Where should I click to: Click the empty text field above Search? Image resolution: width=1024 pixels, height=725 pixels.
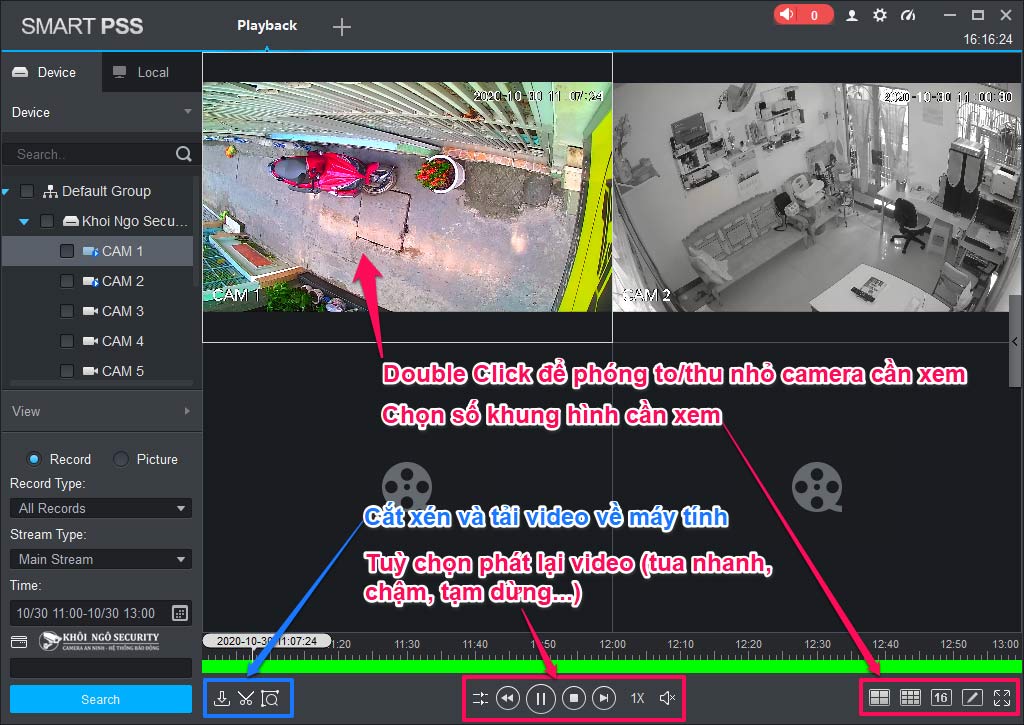coord(101,668)
